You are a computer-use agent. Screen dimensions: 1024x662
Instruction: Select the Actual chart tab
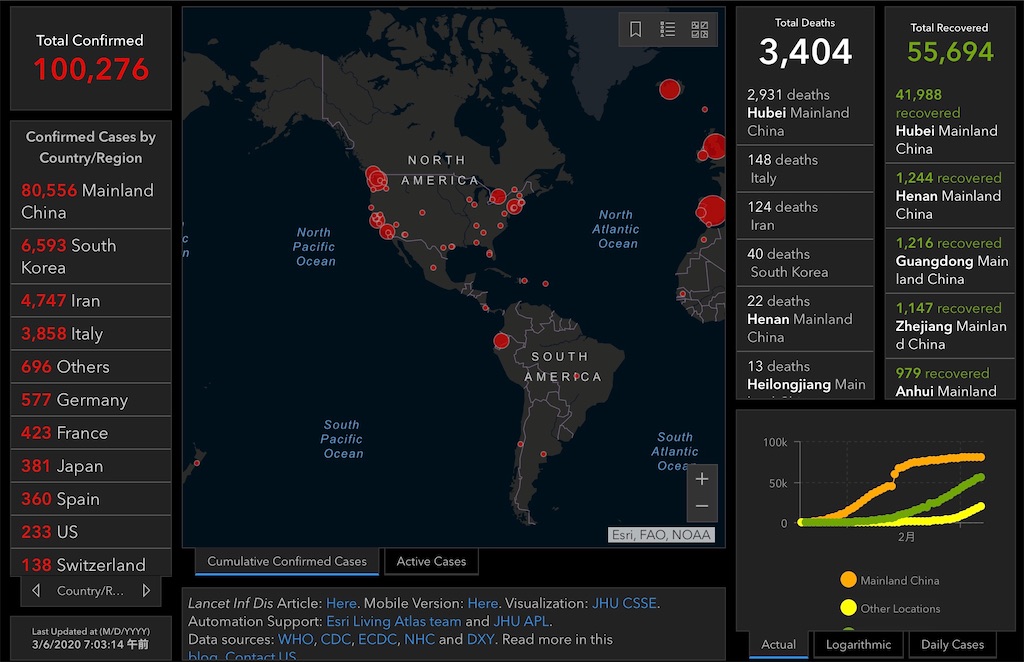tap(778, 644)
